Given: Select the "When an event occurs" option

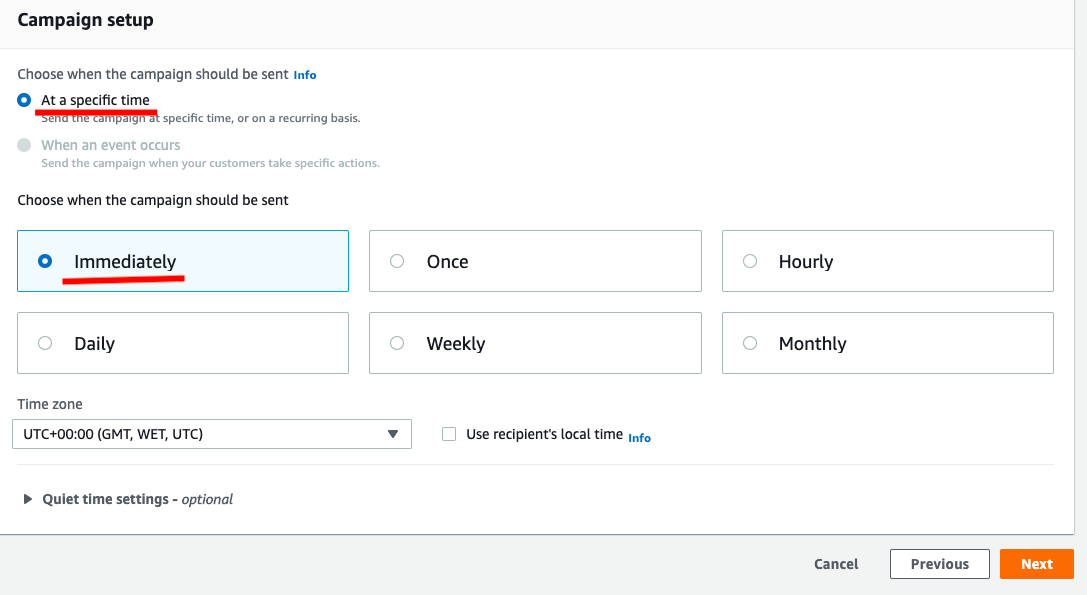Looking at the screenshot, I should point(24,145).
